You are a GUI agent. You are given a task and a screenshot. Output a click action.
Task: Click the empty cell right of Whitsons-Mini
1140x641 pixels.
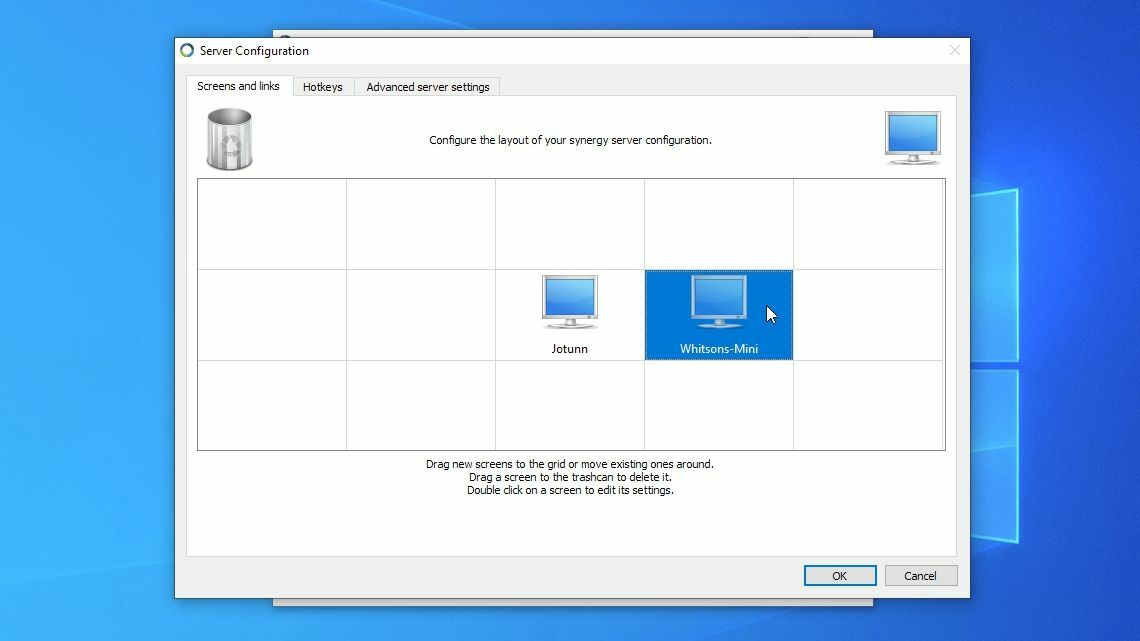pos(868,315)
